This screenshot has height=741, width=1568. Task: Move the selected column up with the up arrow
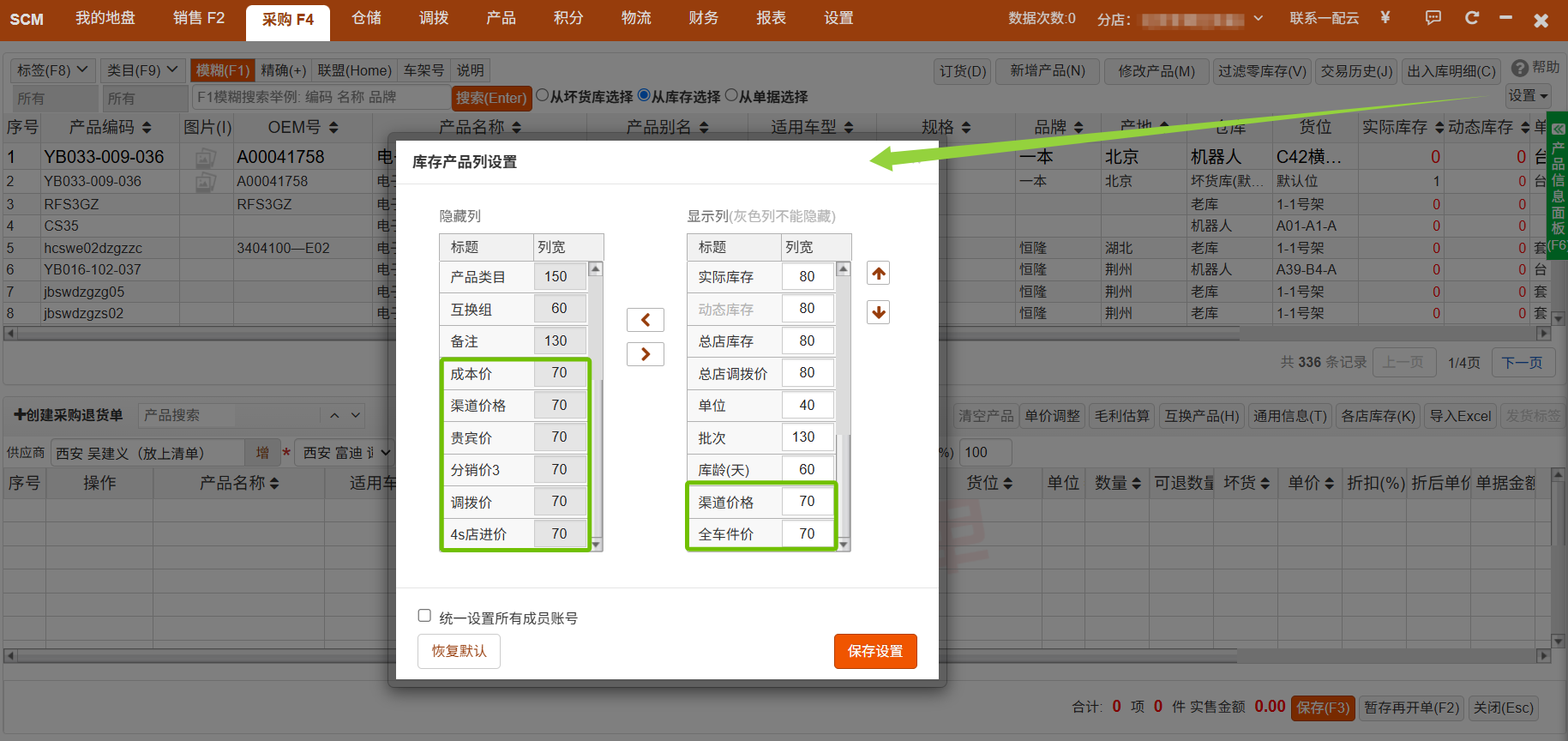[x=878, y=274]
